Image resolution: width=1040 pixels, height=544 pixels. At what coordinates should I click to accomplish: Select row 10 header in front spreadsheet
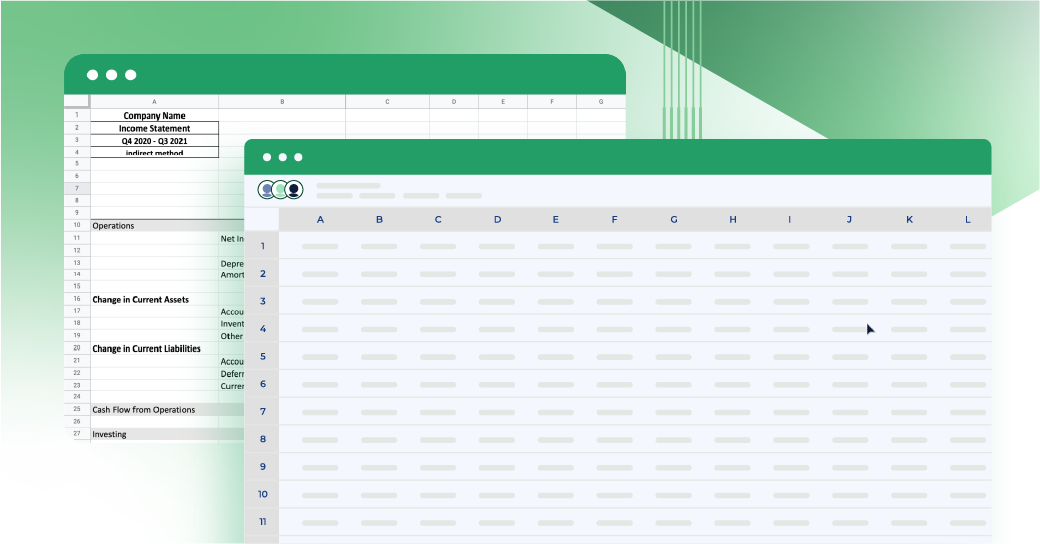click(263, 494)
